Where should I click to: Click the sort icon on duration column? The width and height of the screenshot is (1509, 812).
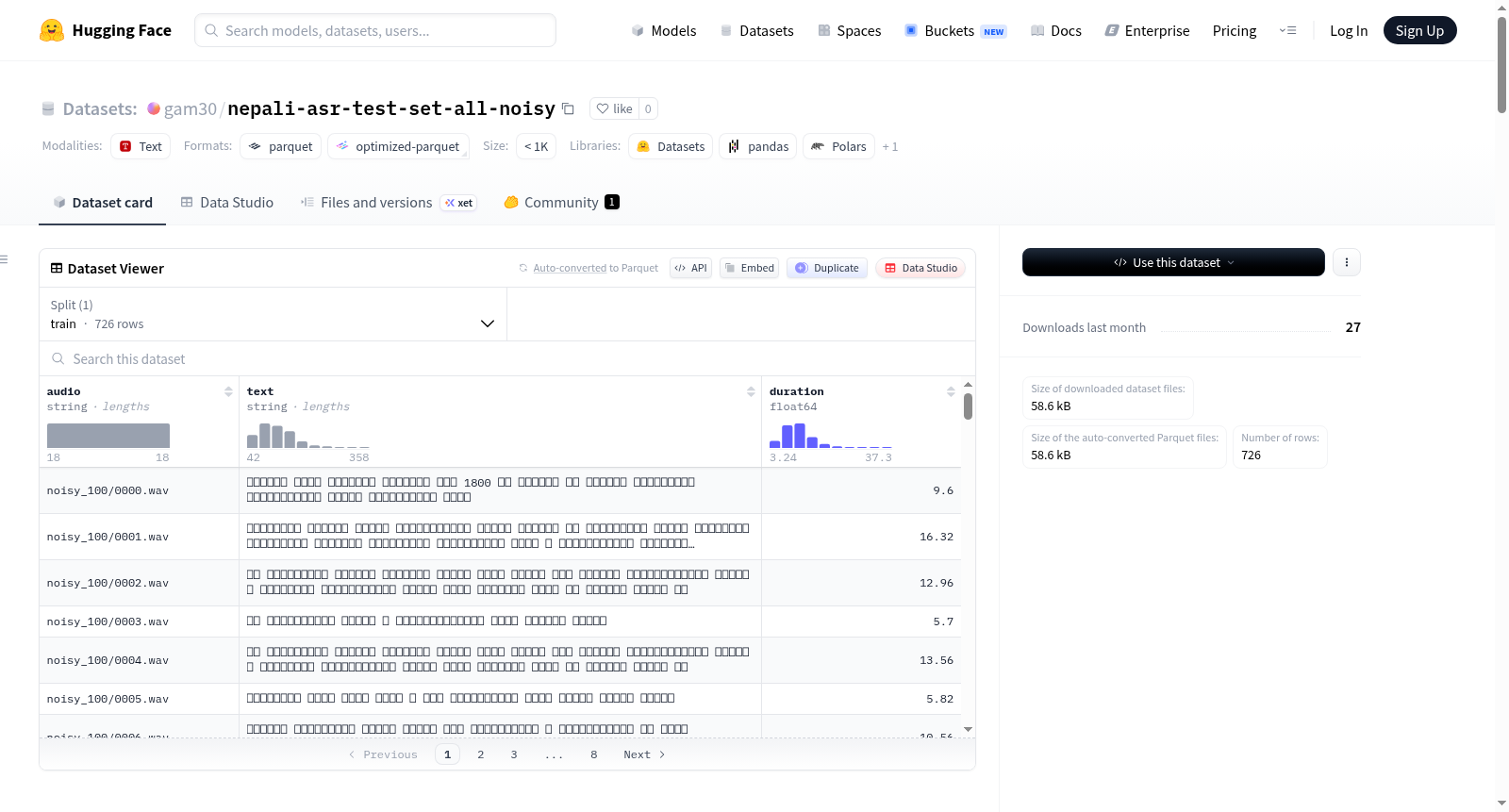[951, 391]
